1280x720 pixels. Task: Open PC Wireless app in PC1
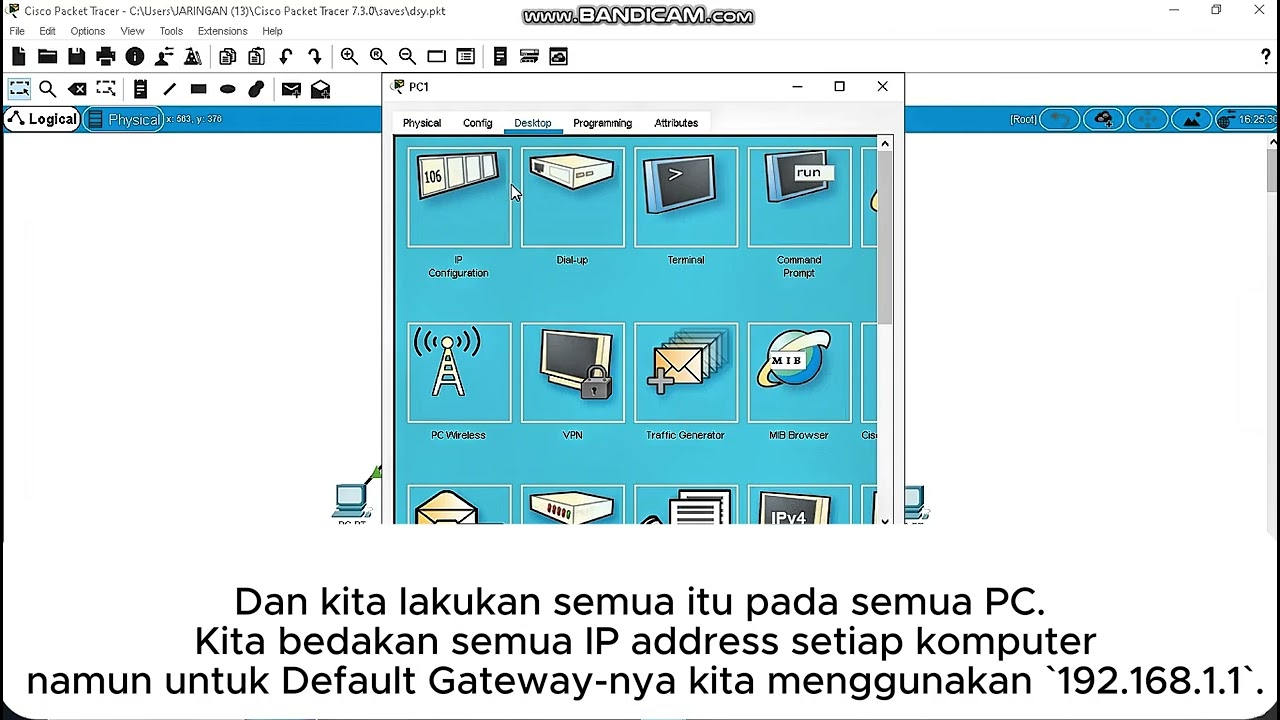[459, 372]
